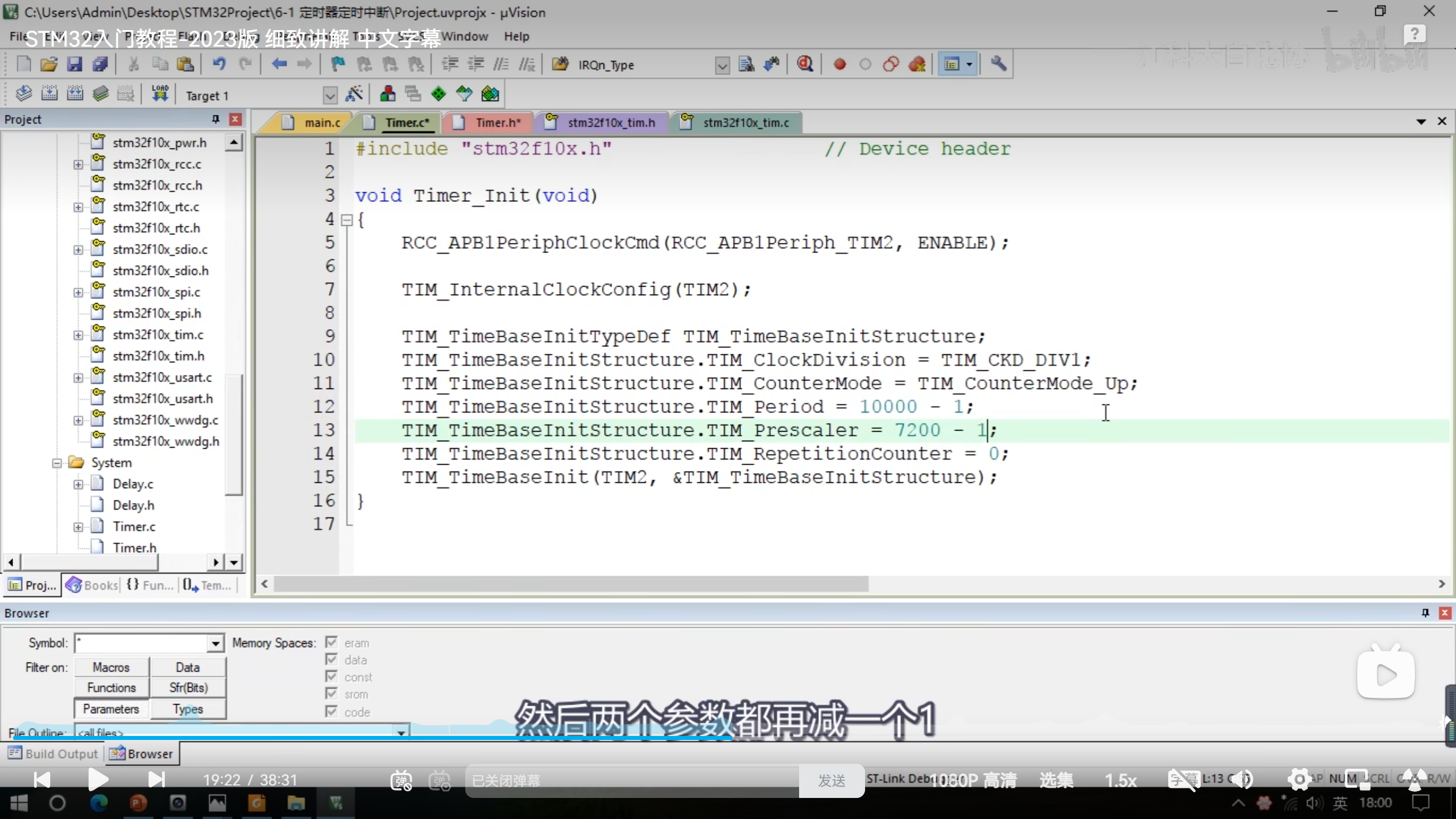Click the Symbol input field
The width and height of the screenshot is (1456, 819).
(142, 643)
